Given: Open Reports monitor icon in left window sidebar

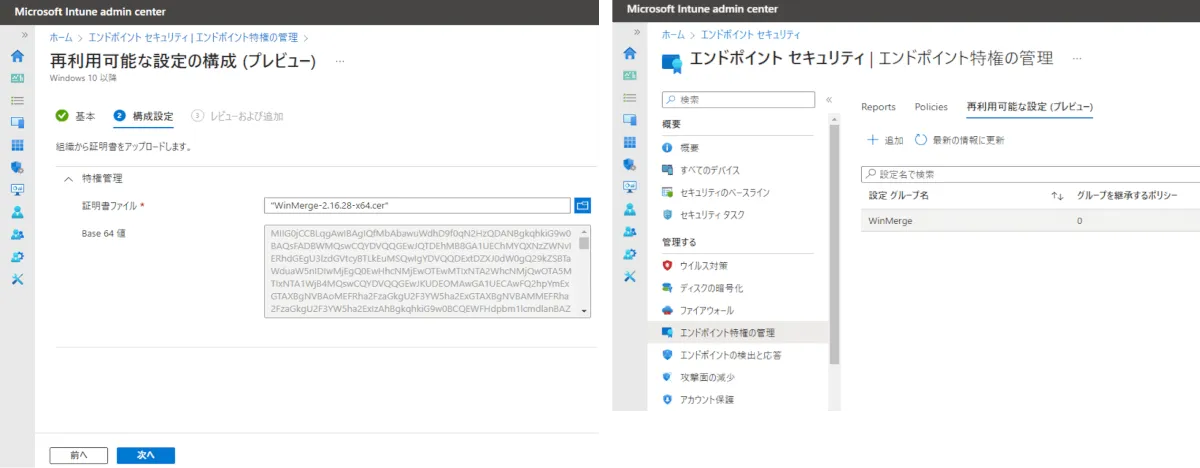Looking at the screenshot, I should tap(17, 189).
